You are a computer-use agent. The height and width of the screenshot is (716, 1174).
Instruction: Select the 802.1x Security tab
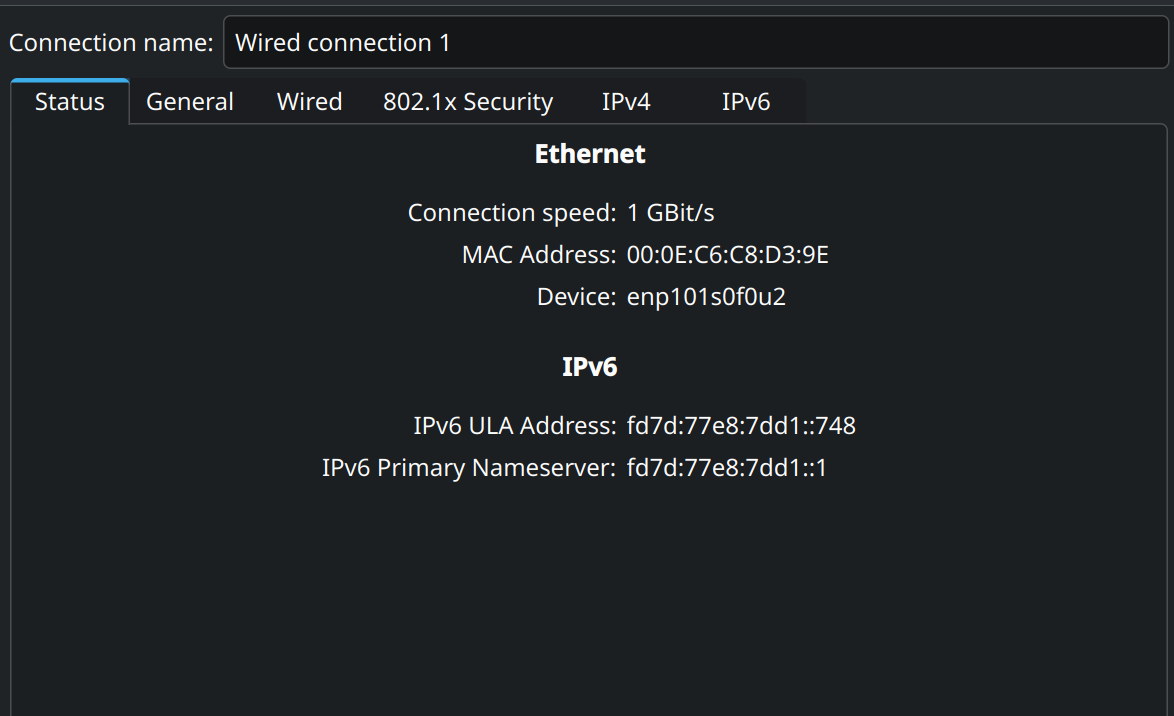click(x=468, y=102)
